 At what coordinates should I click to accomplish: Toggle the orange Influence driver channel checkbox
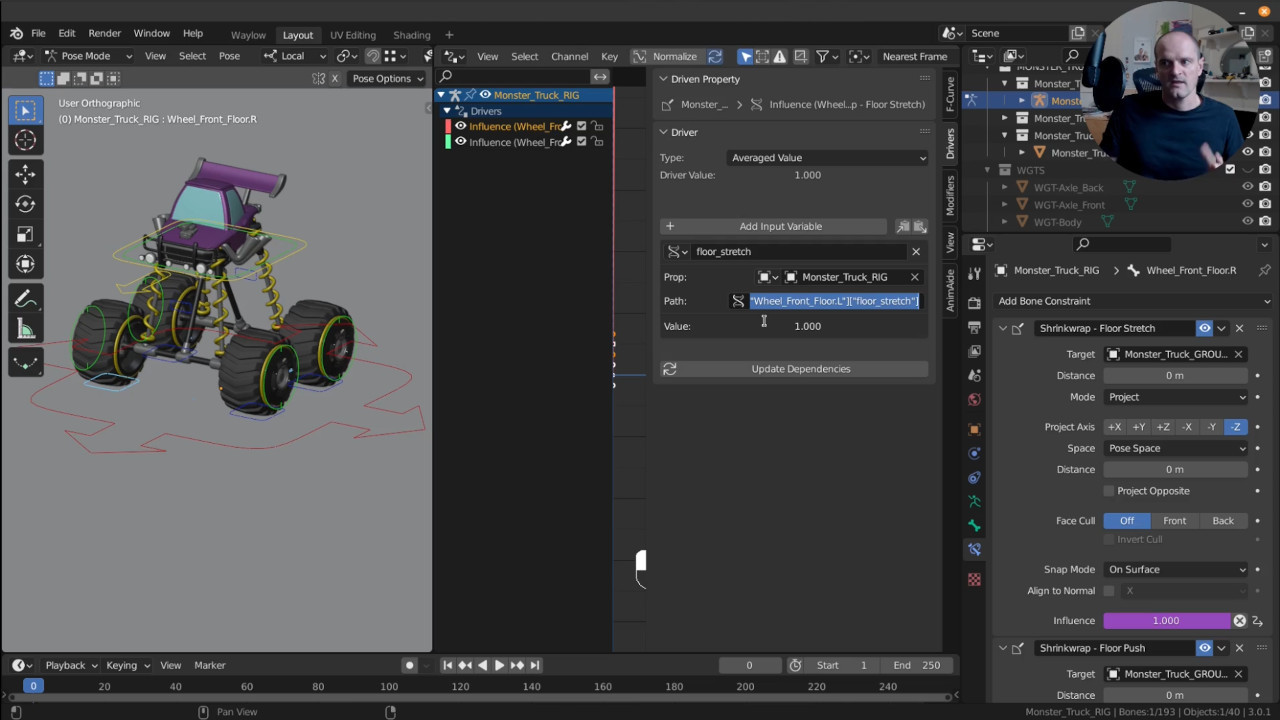[581, 126]
